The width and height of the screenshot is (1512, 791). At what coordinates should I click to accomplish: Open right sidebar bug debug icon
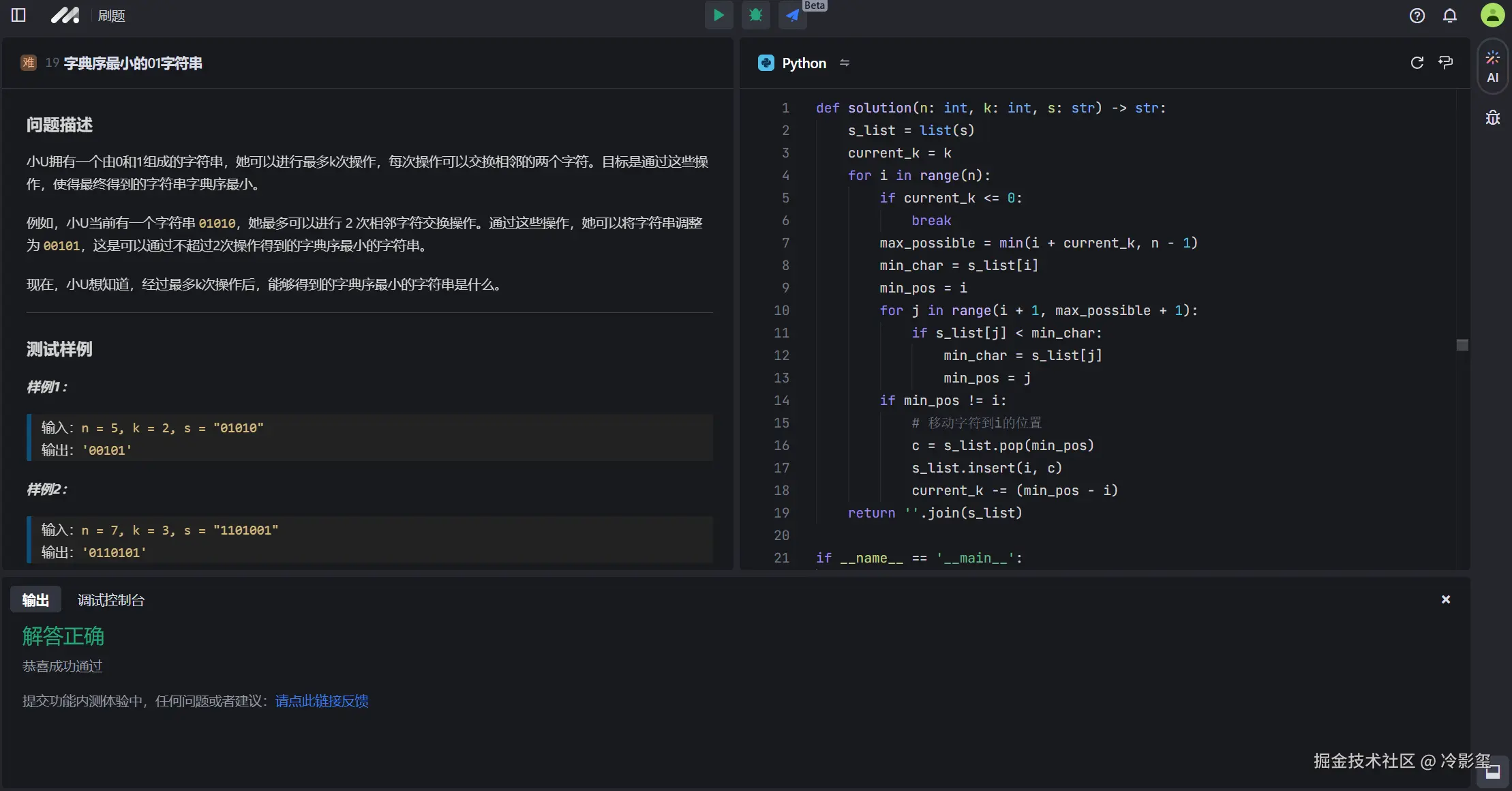click(x=1492, y=118)
